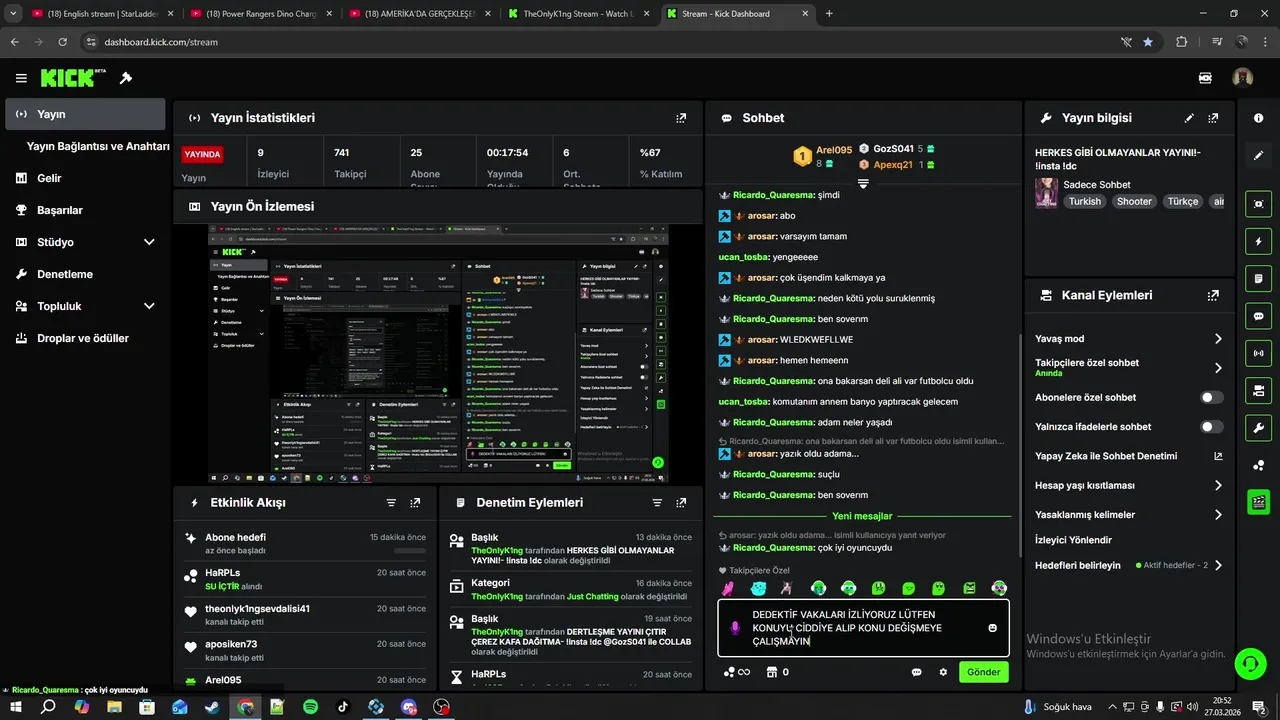Open the filter icon in Etkinlik Akışı
Viewport: 1280px width, 720px height.
[391, 503]
